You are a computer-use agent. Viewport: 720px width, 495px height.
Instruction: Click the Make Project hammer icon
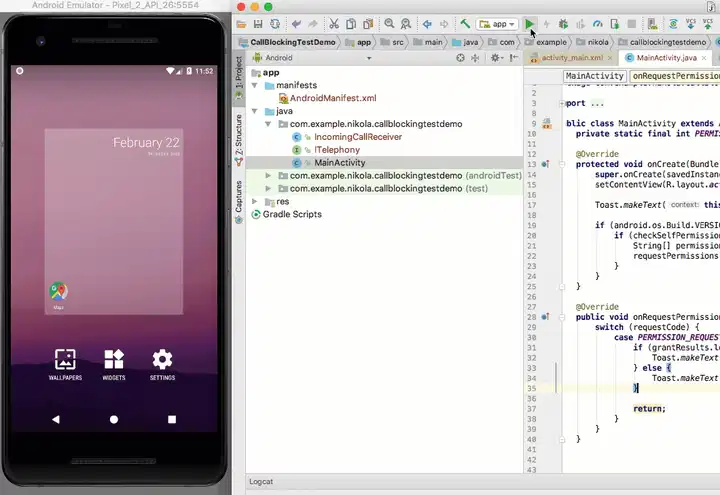tap(465, 23)
